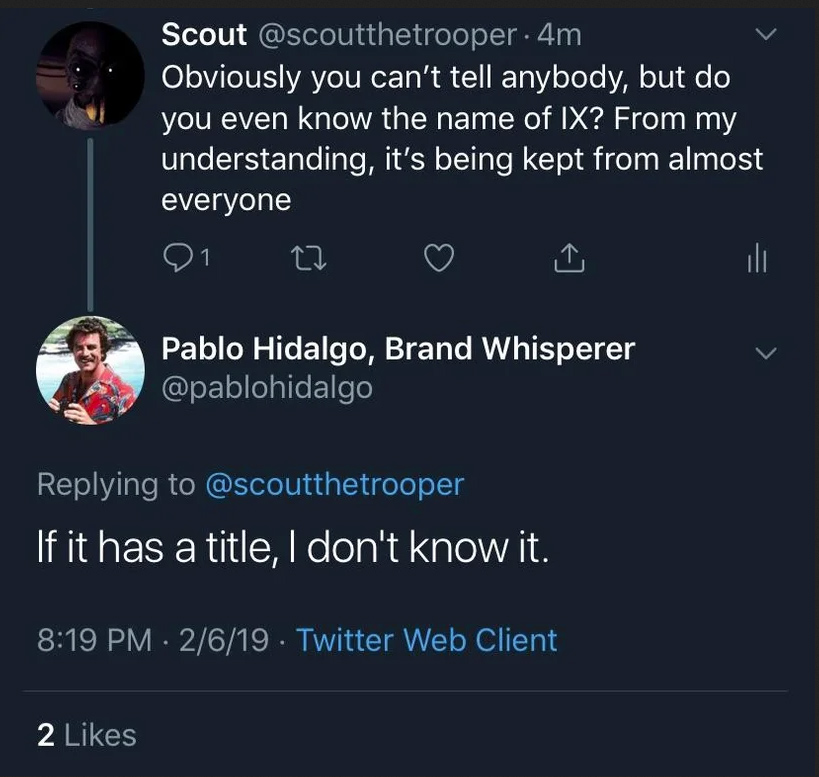The height and width of the screenshot is (777, 819).
Task: Open the @scoutthetrooper handle beside Scout's name
Action: pos(388,35)
